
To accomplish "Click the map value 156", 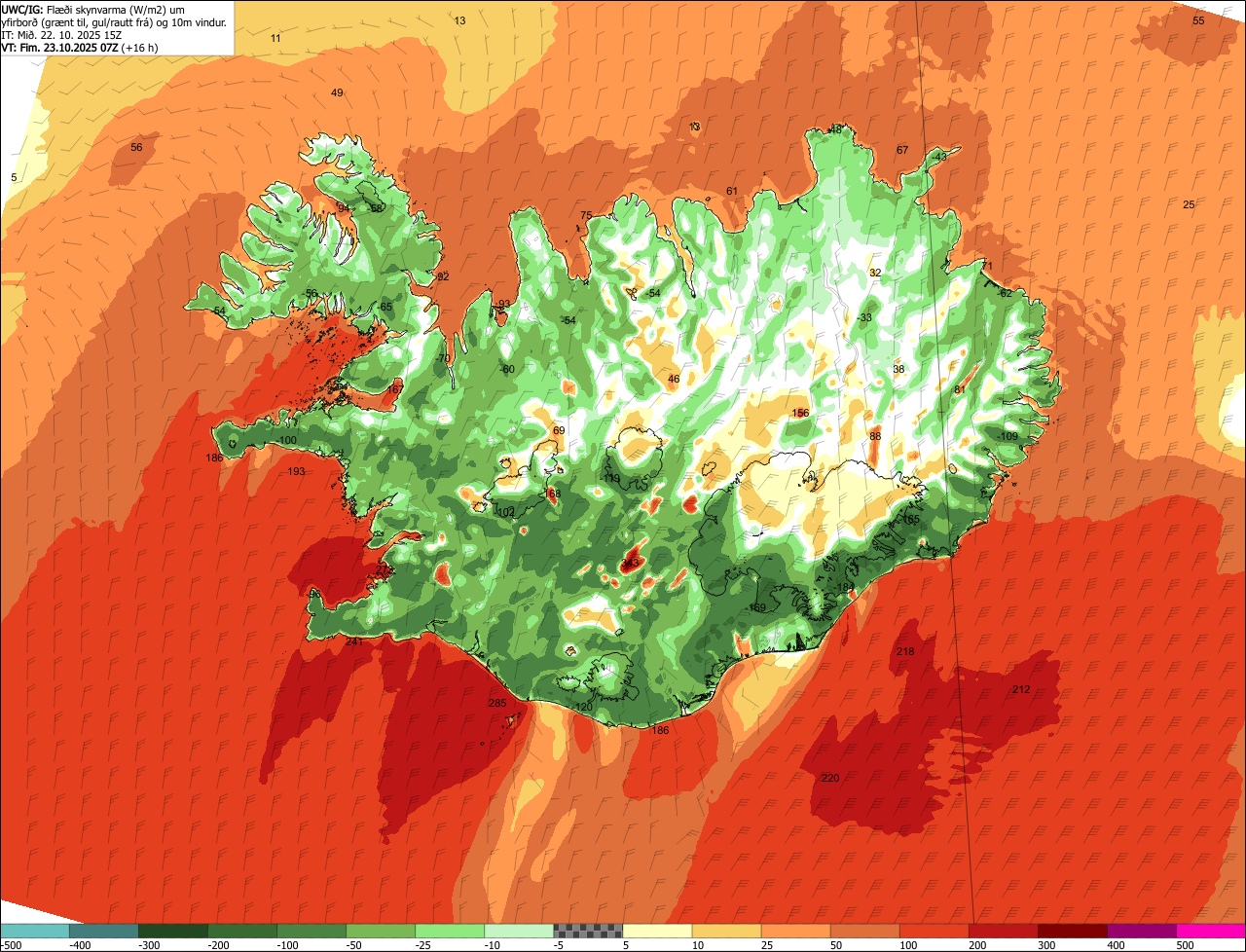I will 800,413.
